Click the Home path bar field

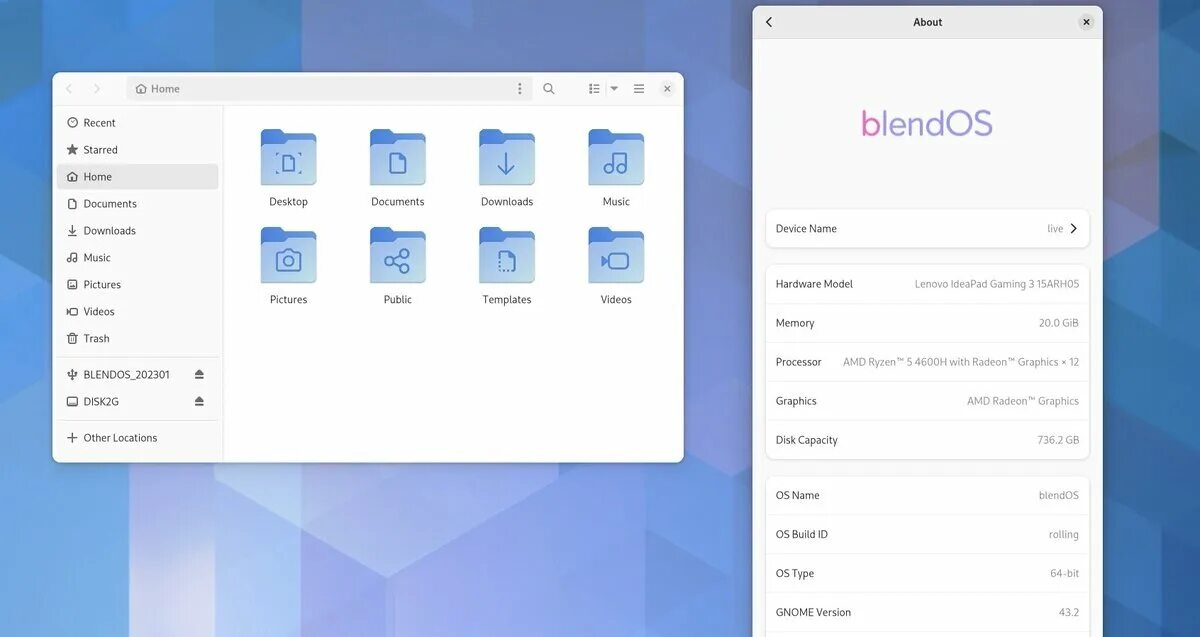[330, 89]
